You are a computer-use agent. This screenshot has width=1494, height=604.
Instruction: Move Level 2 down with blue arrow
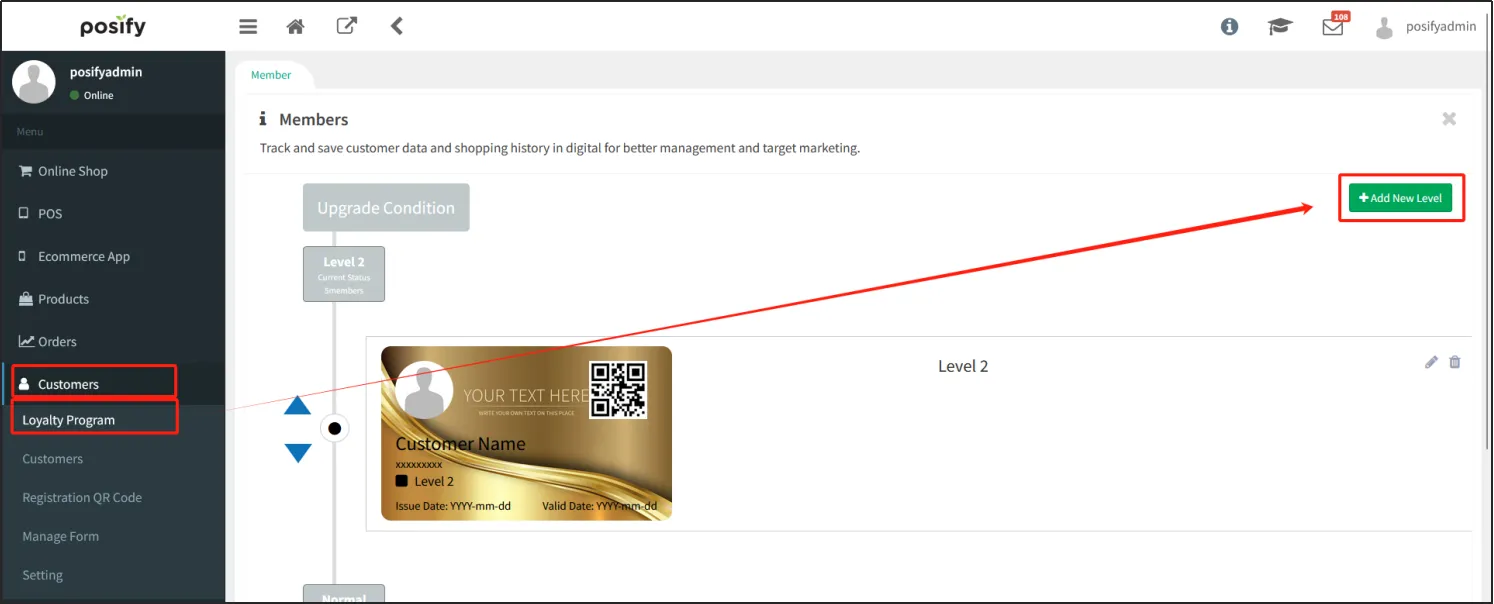pos(298,453)
